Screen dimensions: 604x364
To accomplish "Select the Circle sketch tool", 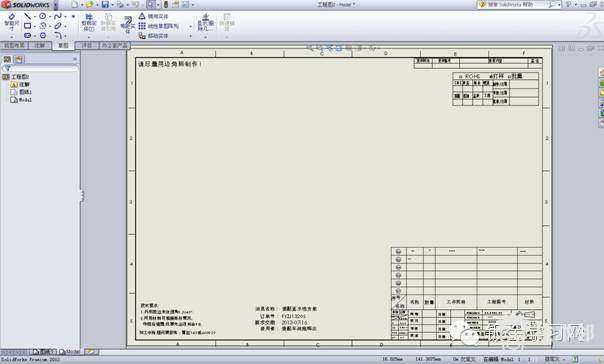I will point(42,16).
